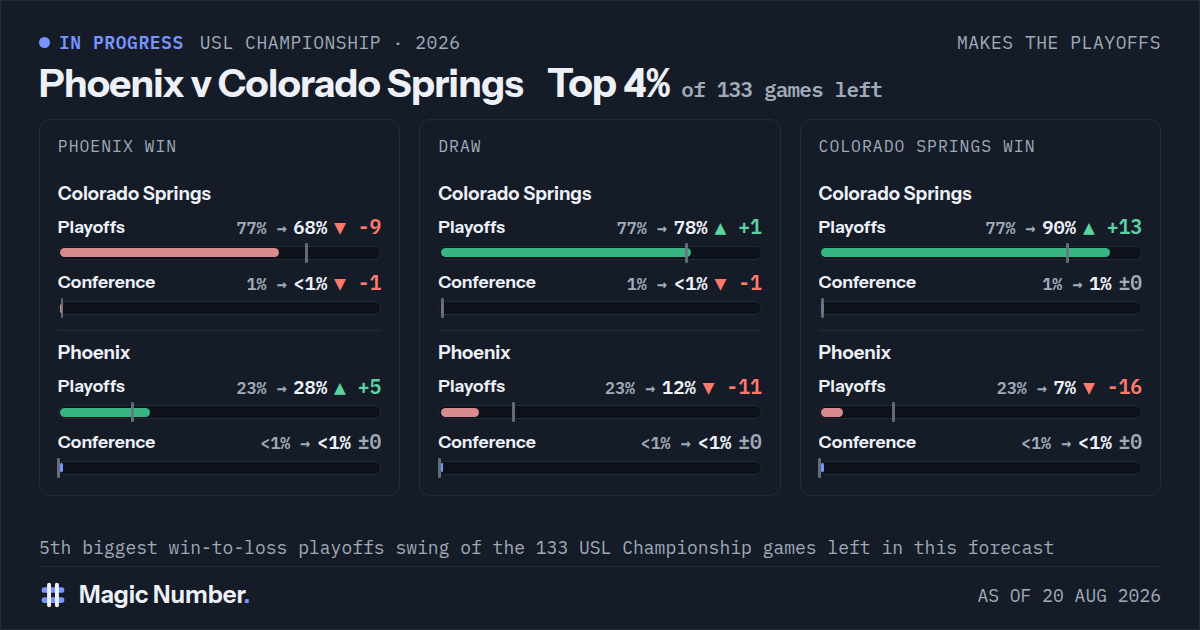
Task: Click red down arrow beside Phoenix 7%
Action: tap(1089, 388)
